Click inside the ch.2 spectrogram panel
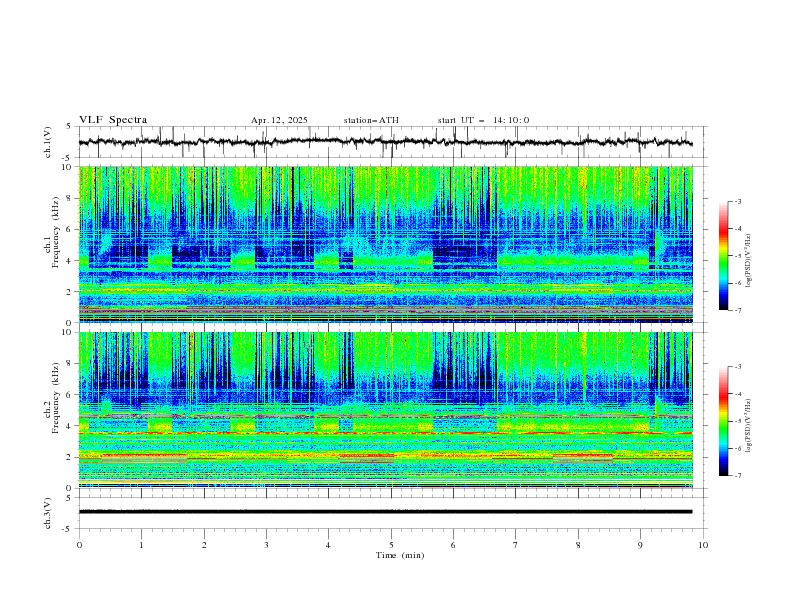 [385, 410]
